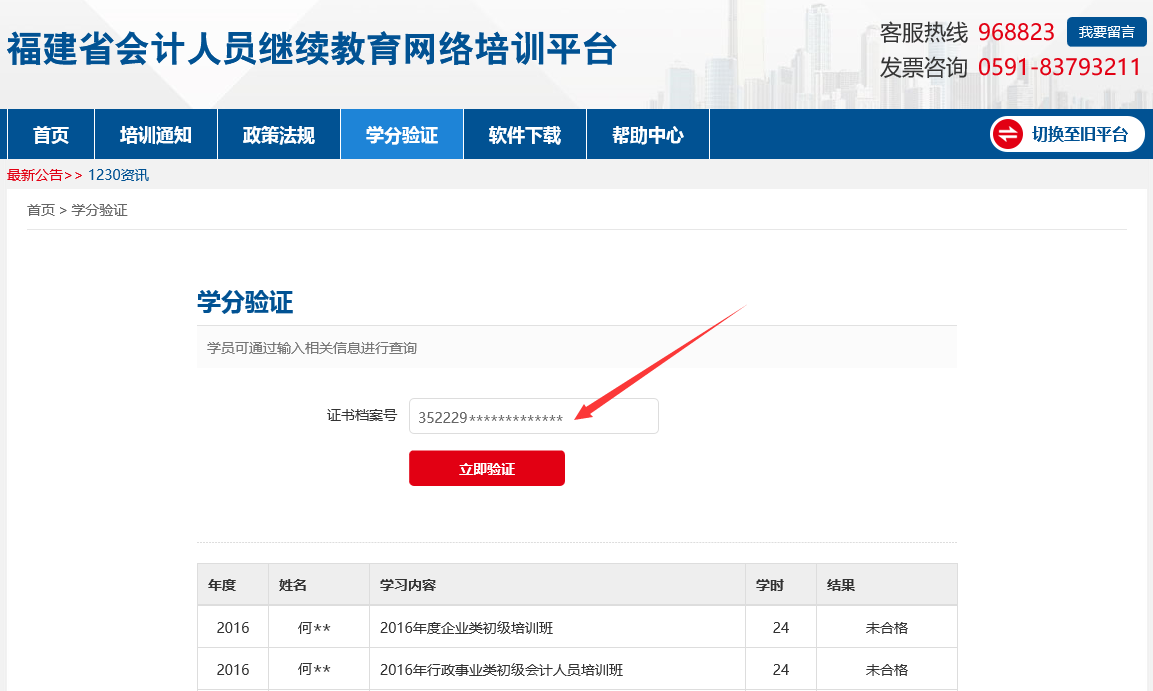Open the 1230资讯 announcement link
This screenshot has height=691, width=1153.
pyautogui.click(x=118, y=175)
